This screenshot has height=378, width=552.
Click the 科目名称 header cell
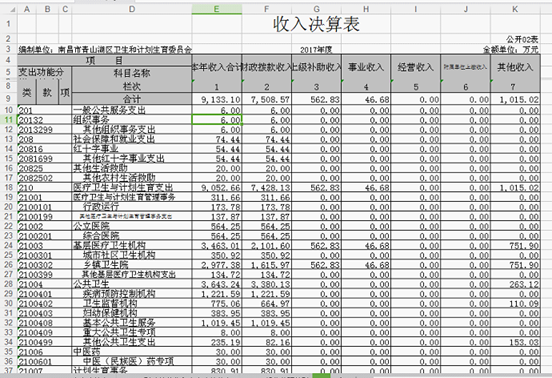click(132, 73)
